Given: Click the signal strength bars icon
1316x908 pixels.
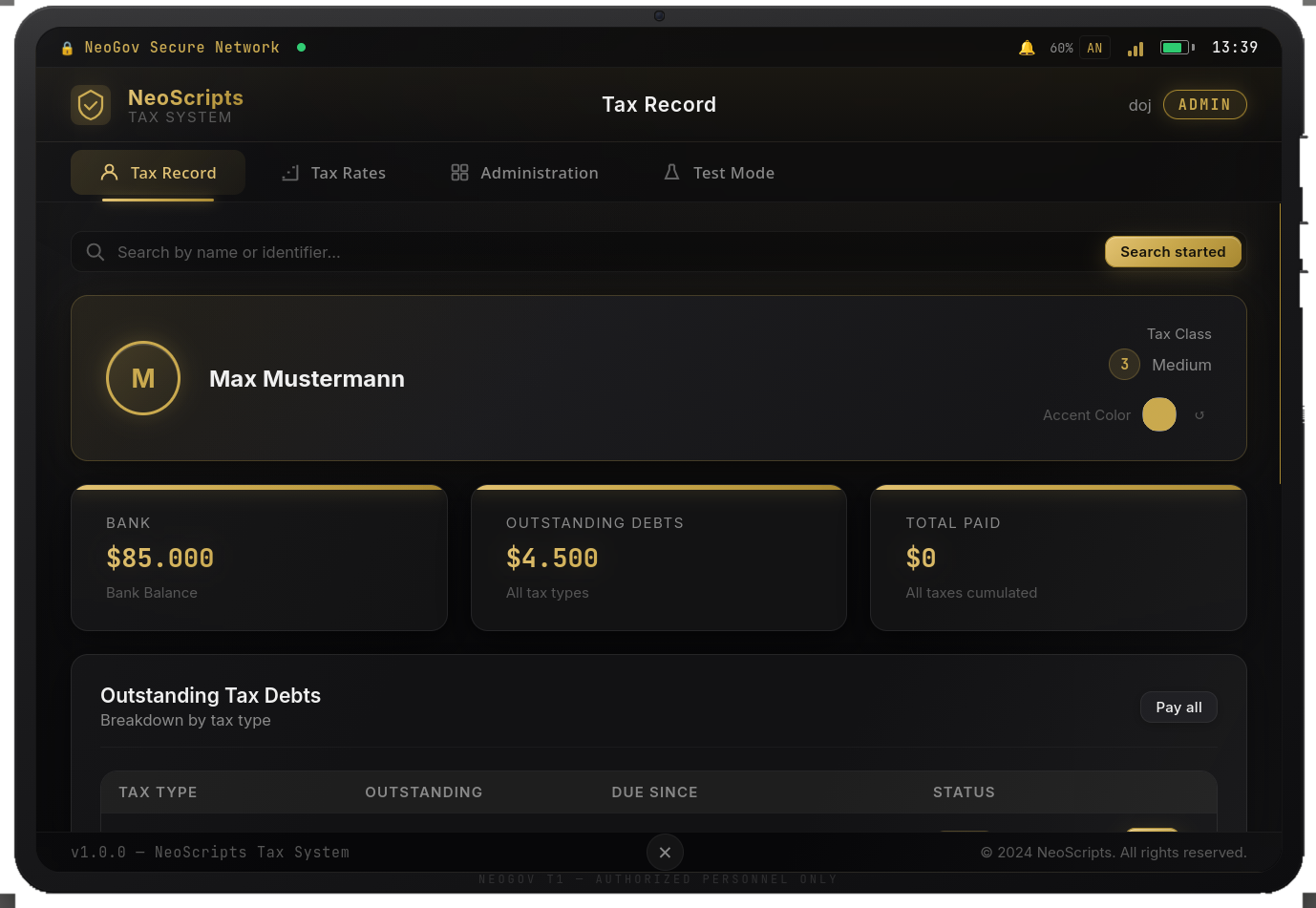Looking at the screenshot, I should [x=1136, y=48].
